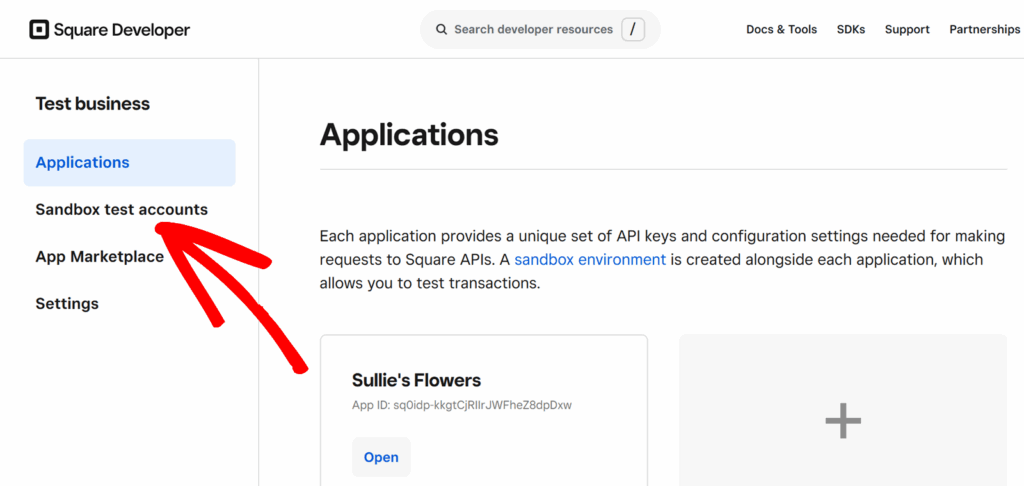This screenshot has width=1024, height=486.
Task: Click the slash shortcut key badge
Action: coord(632,30)
